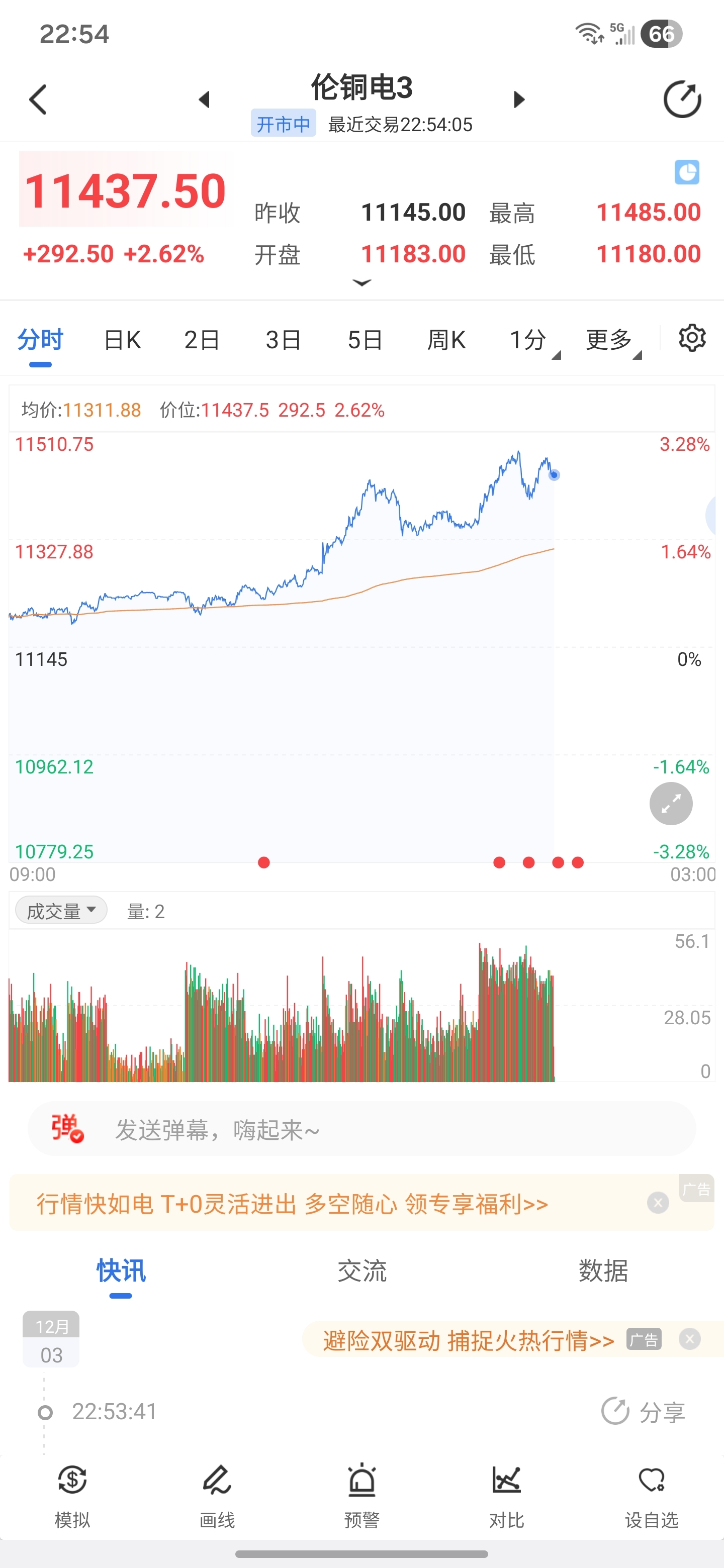Viewport: 724px width, 1568px height.
Task: Tap the 分享 share button
Action: point(644,1412)
